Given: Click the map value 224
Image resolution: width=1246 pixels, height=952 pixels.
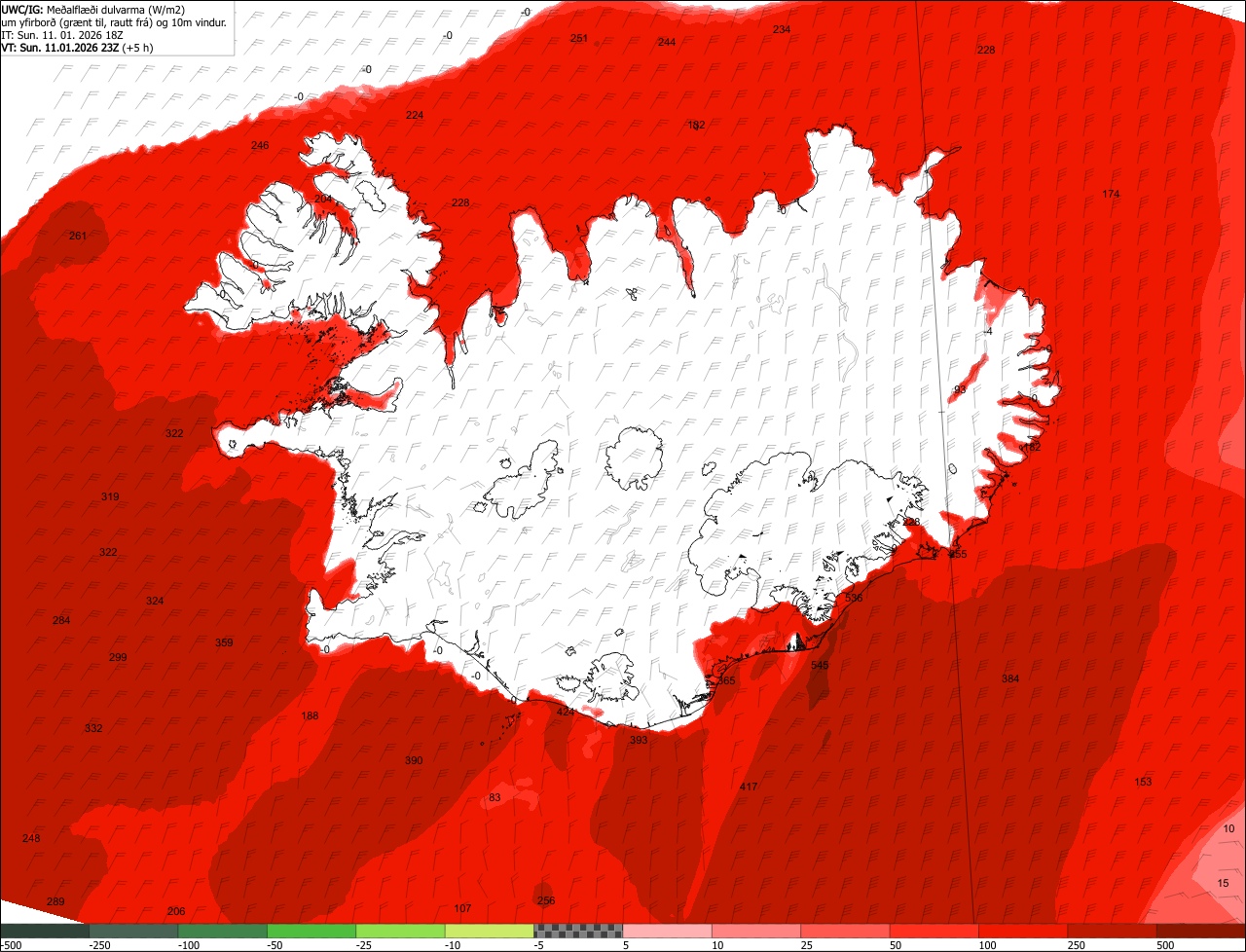Looking at the screenshot, I should point(415,115).
